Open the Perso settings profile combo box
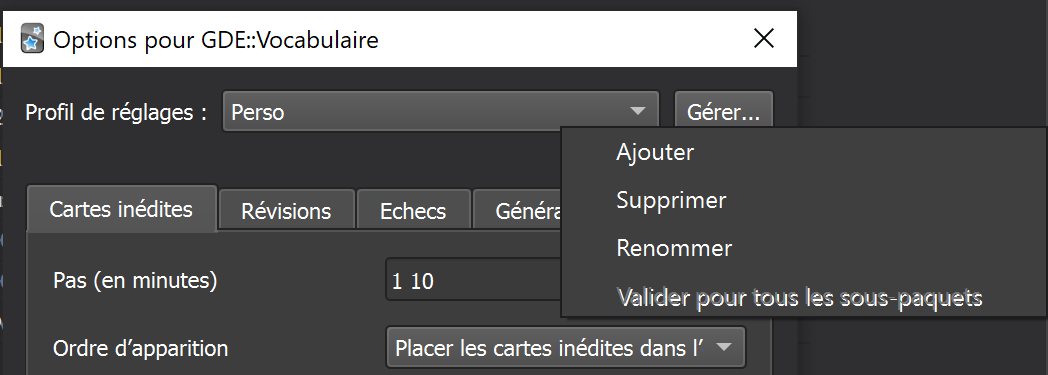This screenshot has width=1048, height=375. (x=440, y=112)
